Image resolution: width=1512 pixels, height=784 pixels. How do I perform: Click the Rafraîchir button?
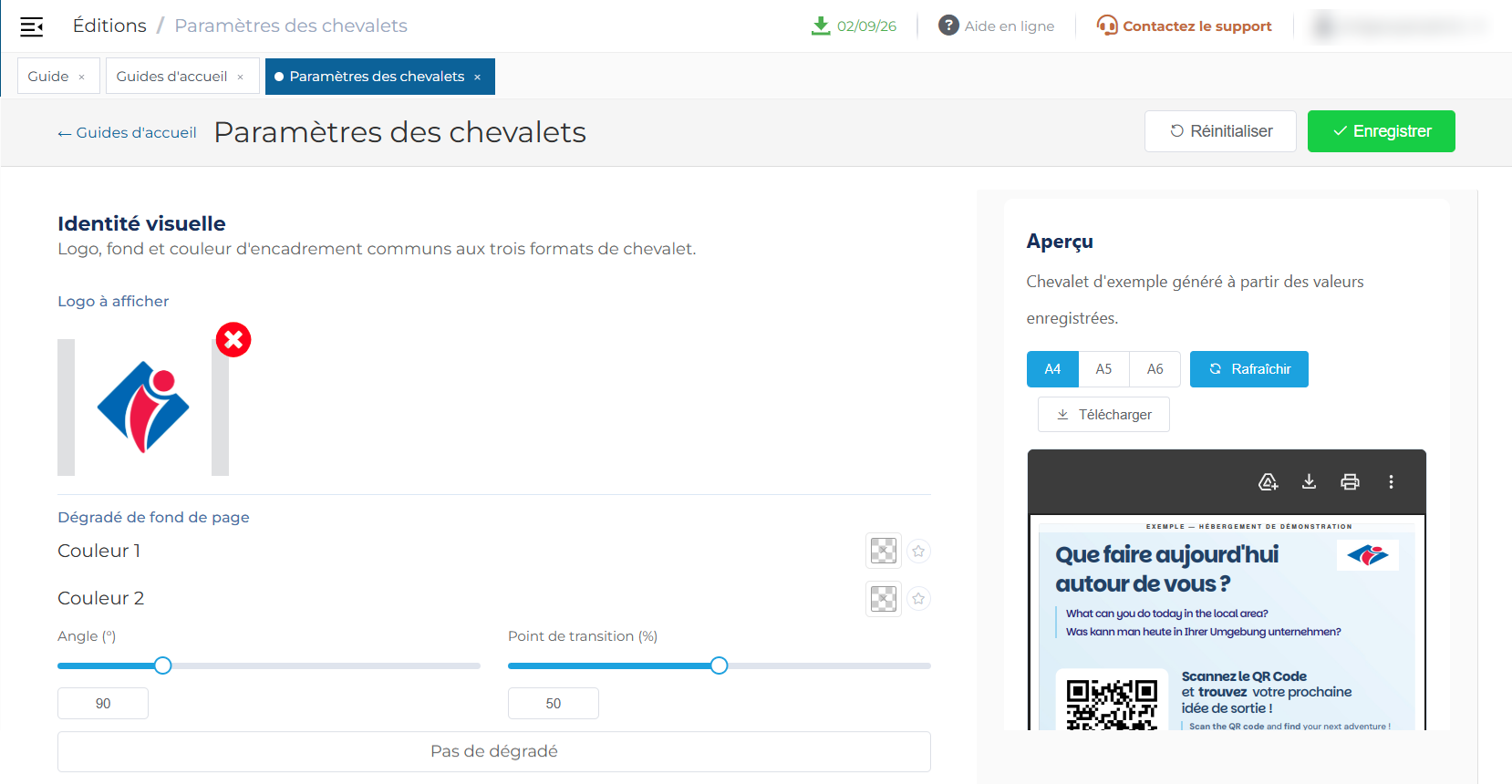[x=1249, y=369]
